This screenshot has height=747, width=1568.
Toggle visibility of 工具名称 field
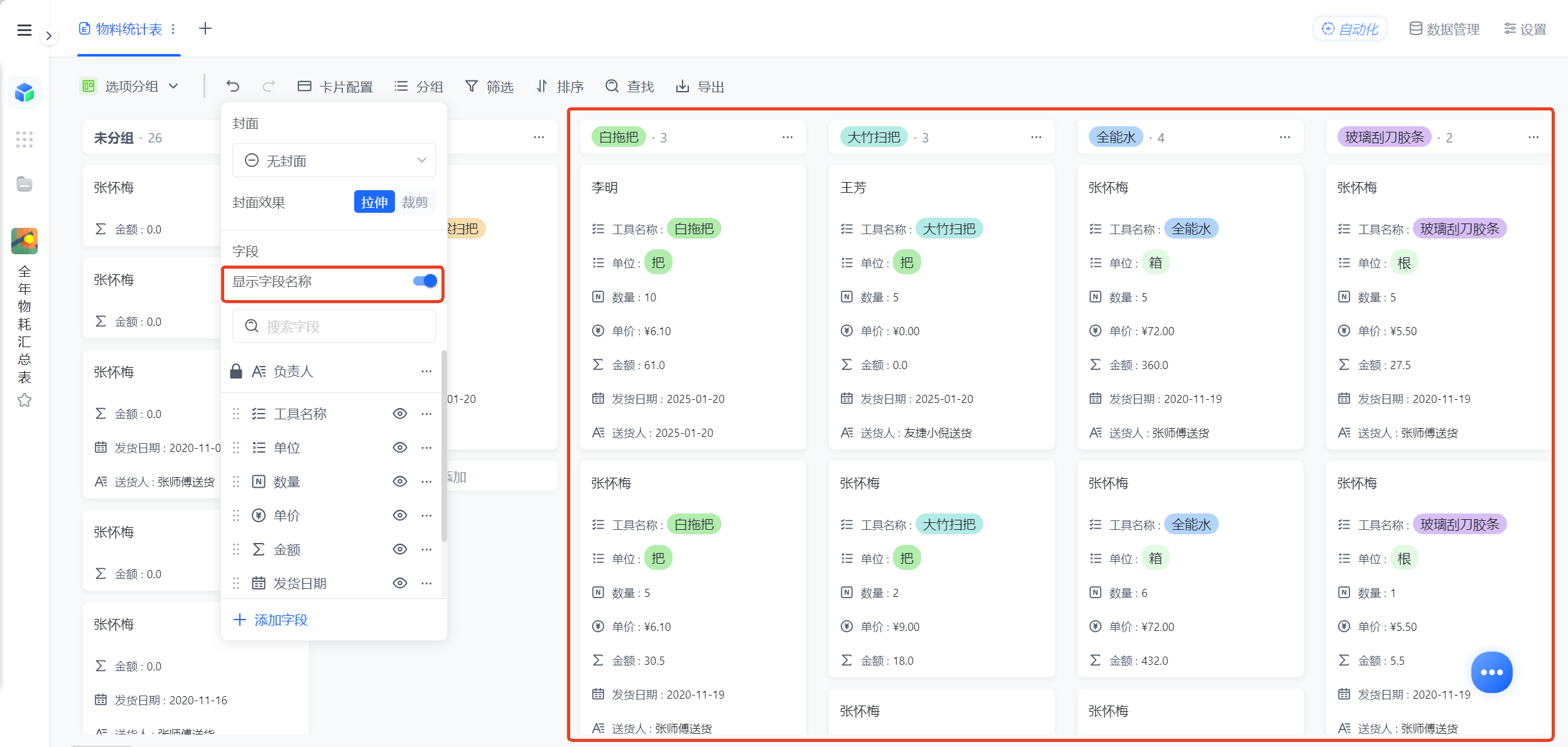[400, 414]
